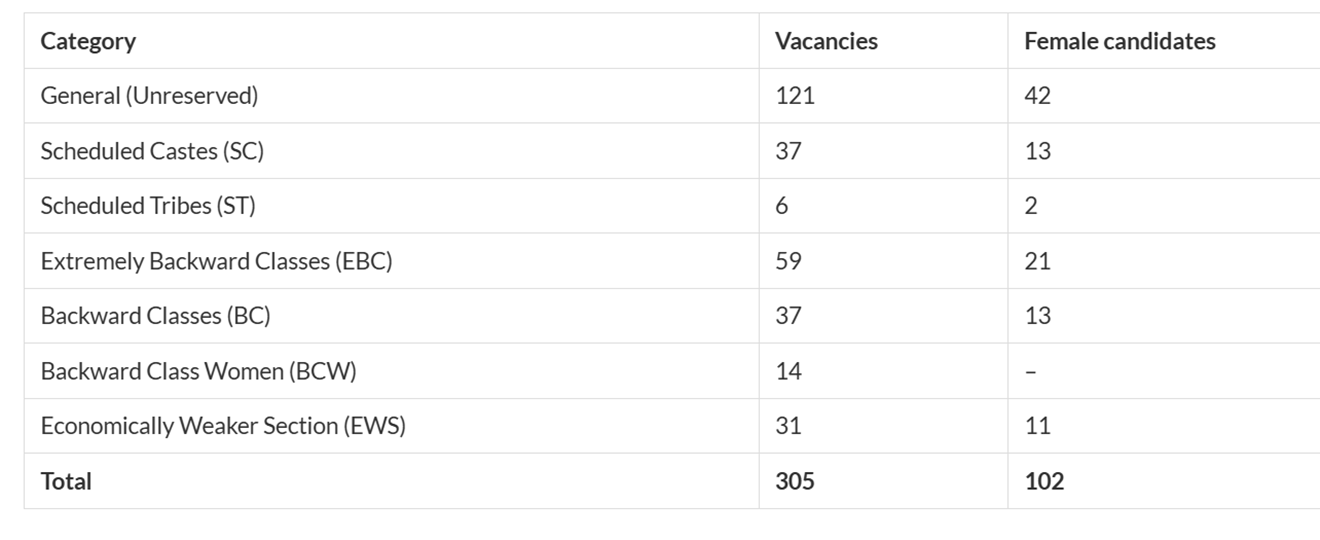Click the Female candidates column header
The image size is (1320, 540).
point(1119,41)
